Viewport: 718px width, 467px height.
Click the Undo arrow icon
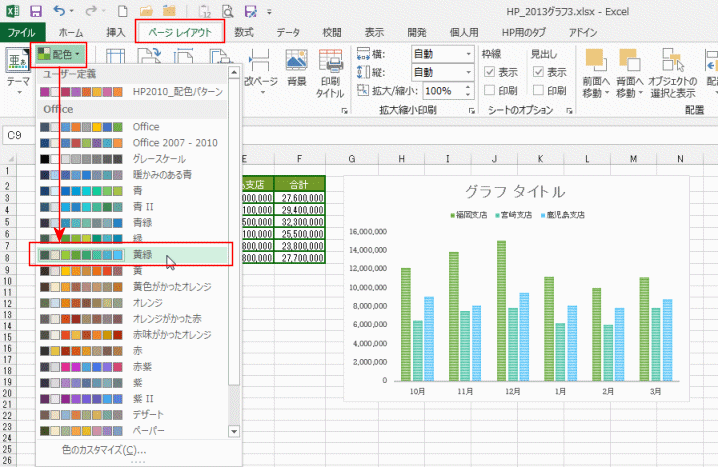[x=61, y=11]
